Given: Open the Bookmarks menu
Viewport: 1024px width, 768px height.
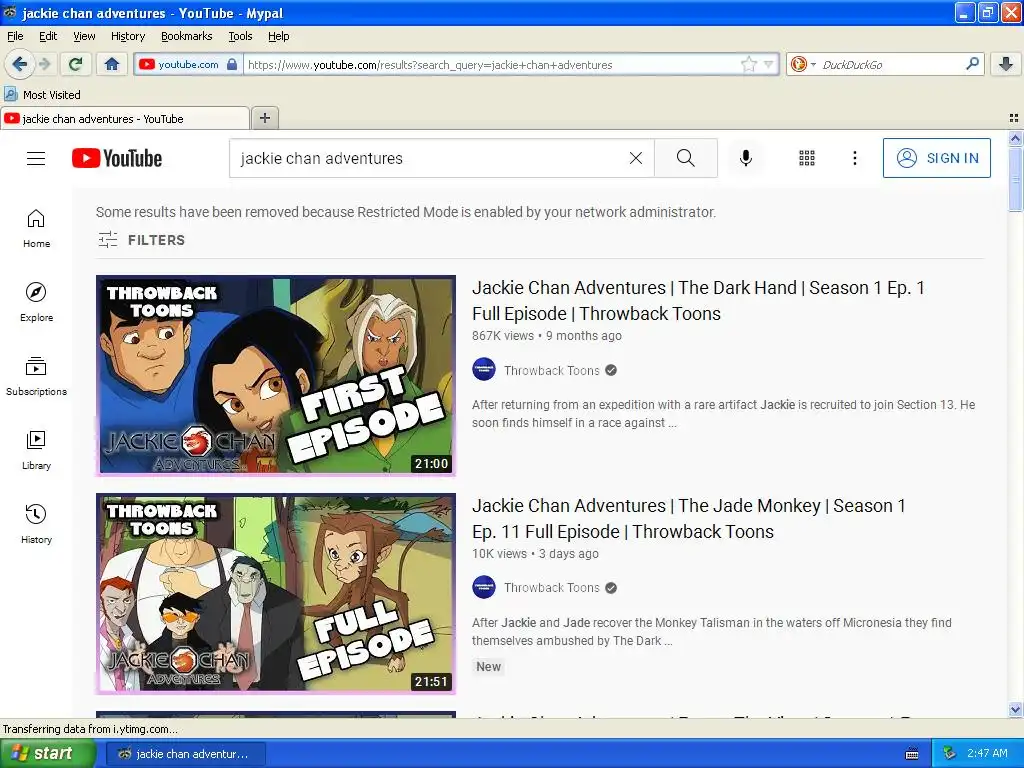Looking at the screenshot, I should (x=187, y=36).
